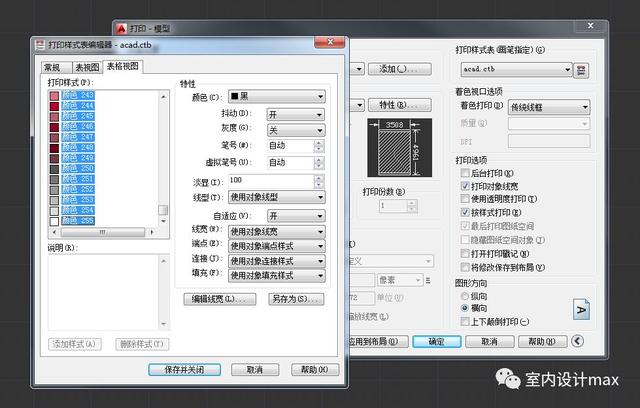Close the plot style table editor window
Image resolution: width=640 pixels, height=408 pixels.
[330, 42]
